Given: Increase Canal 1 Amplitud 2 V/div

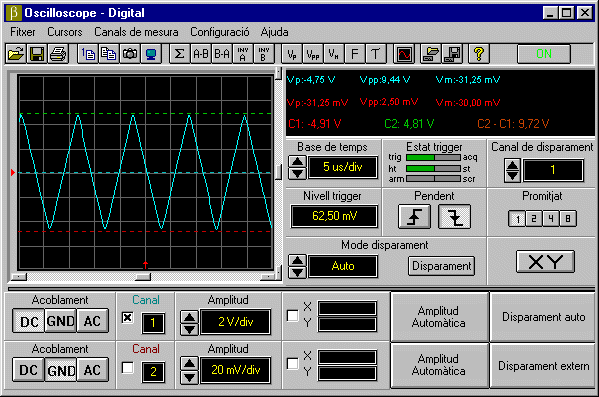Looking at the screenshot, I should (189, 317).
